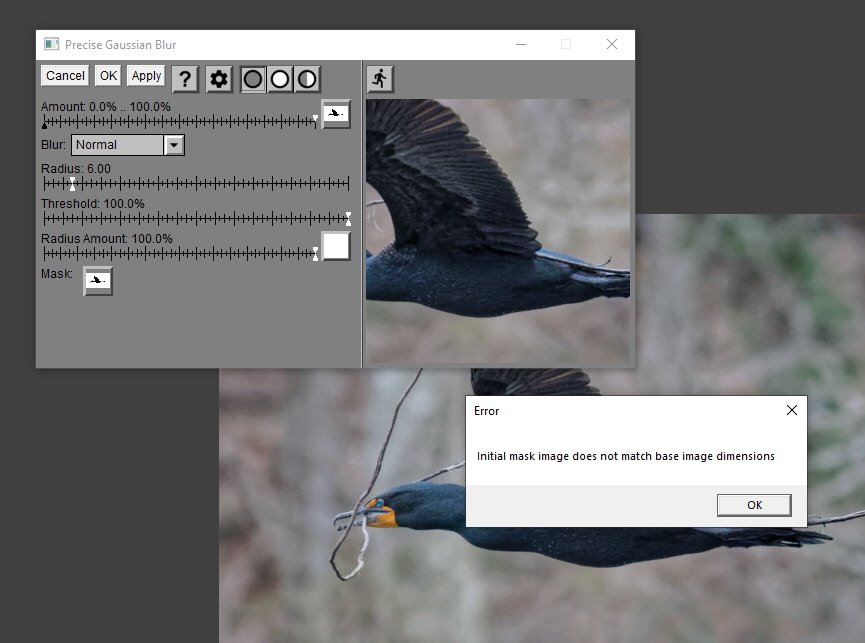
Task: Select the half-filled circle display mode
Action: point(307,79)
